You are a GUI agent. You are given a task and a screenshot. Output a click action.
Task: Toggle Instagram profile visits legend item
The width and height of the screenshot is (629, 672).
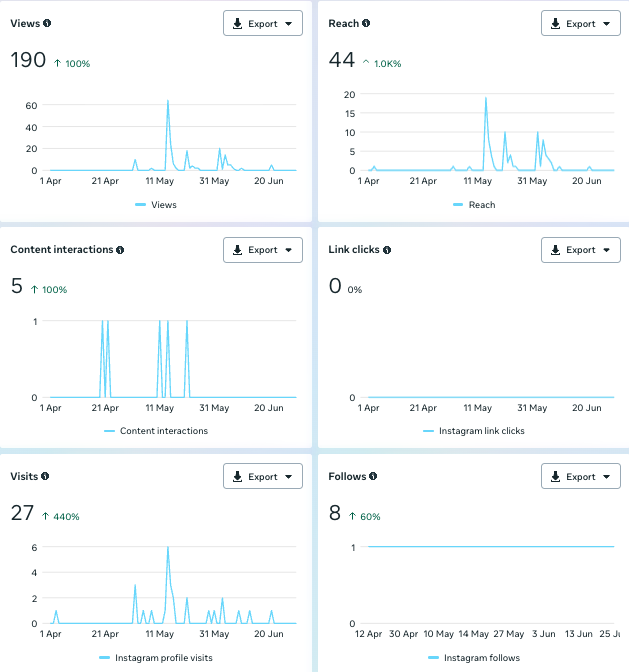(x=163, y=658)
